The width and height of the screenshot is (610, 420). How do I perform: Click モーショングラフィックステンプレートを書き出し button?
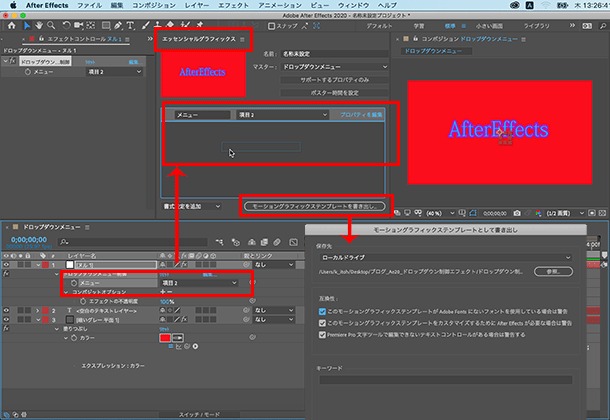315,206
